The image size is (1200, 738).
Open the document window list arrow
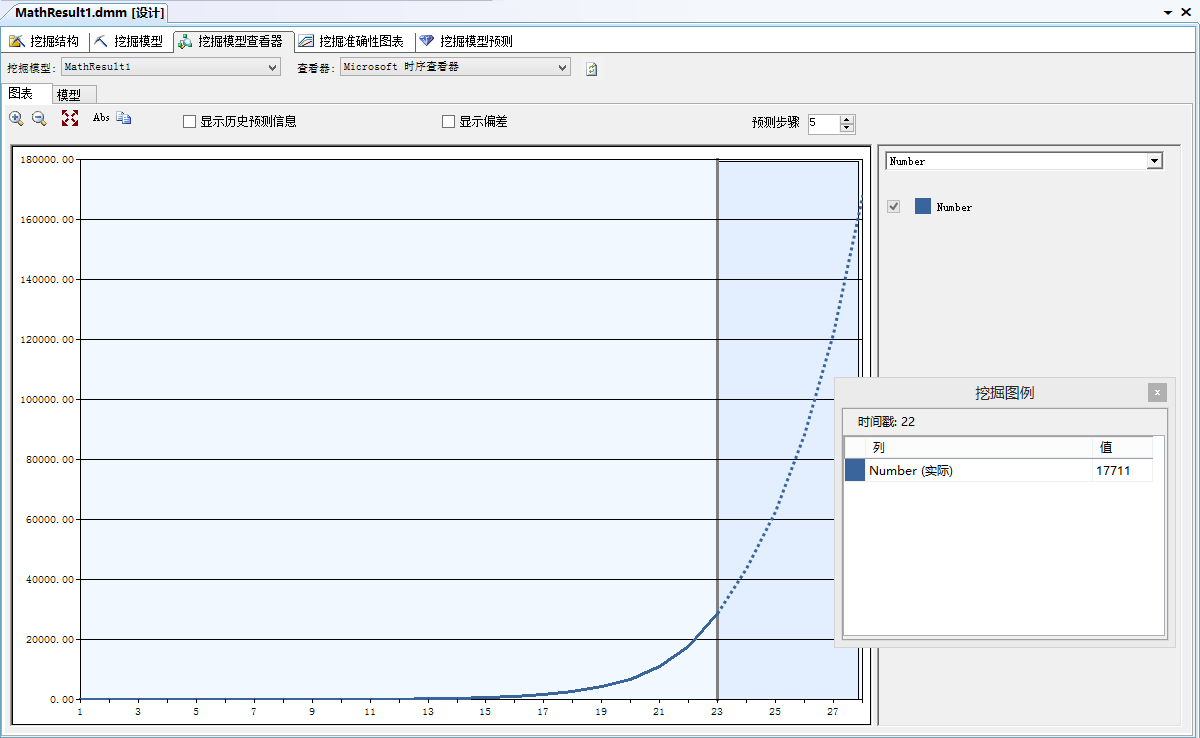[x=1168, y=12]
